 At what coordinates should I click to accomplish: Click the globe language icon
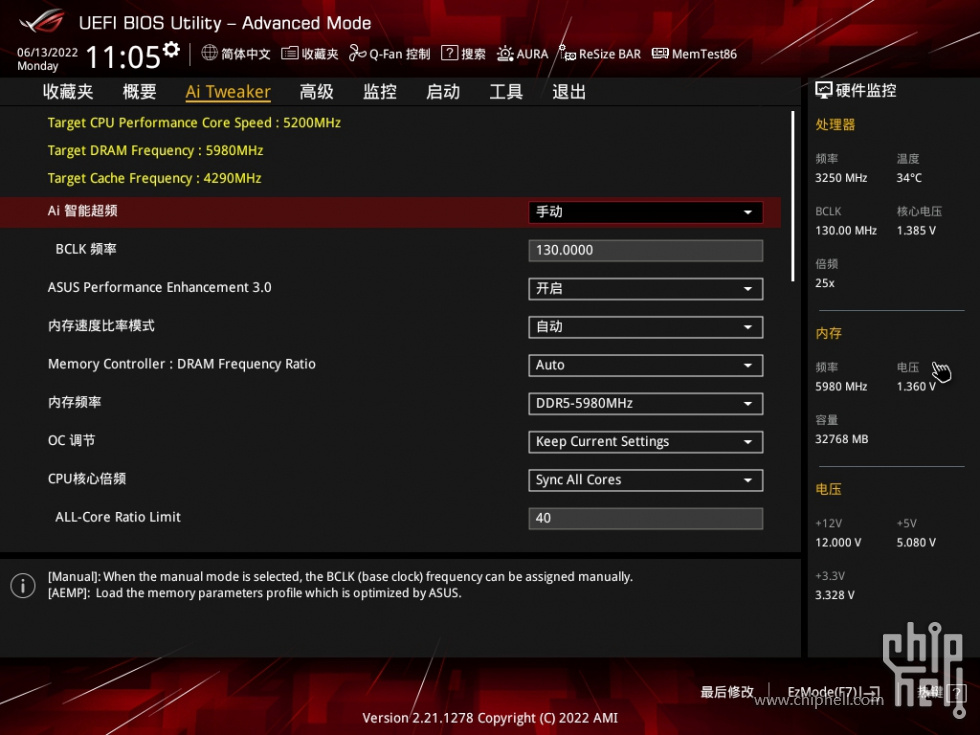tap(209, 53)
